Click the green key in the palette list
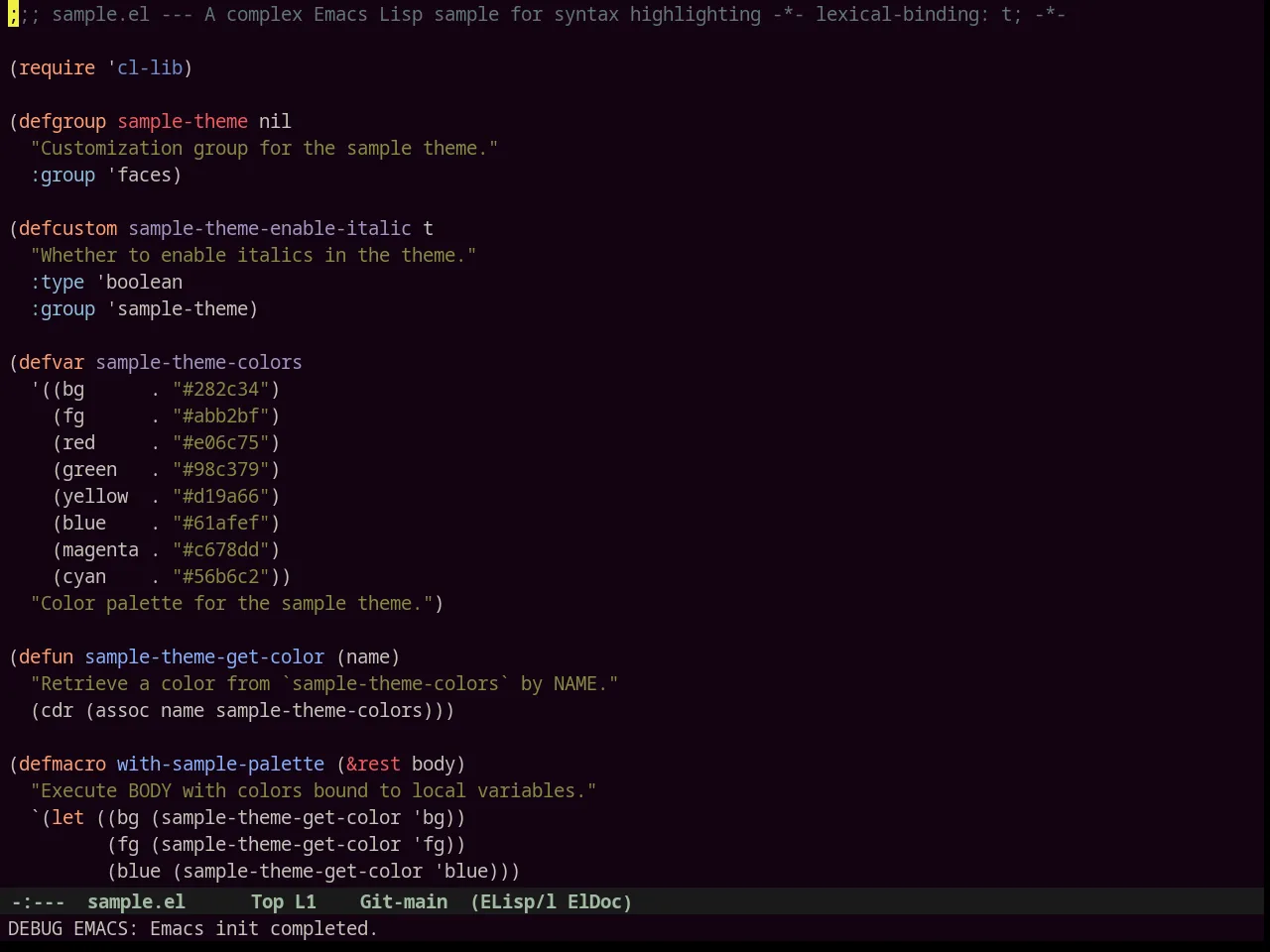Screen dimensions: 1270x952 [x=90, y=469]
